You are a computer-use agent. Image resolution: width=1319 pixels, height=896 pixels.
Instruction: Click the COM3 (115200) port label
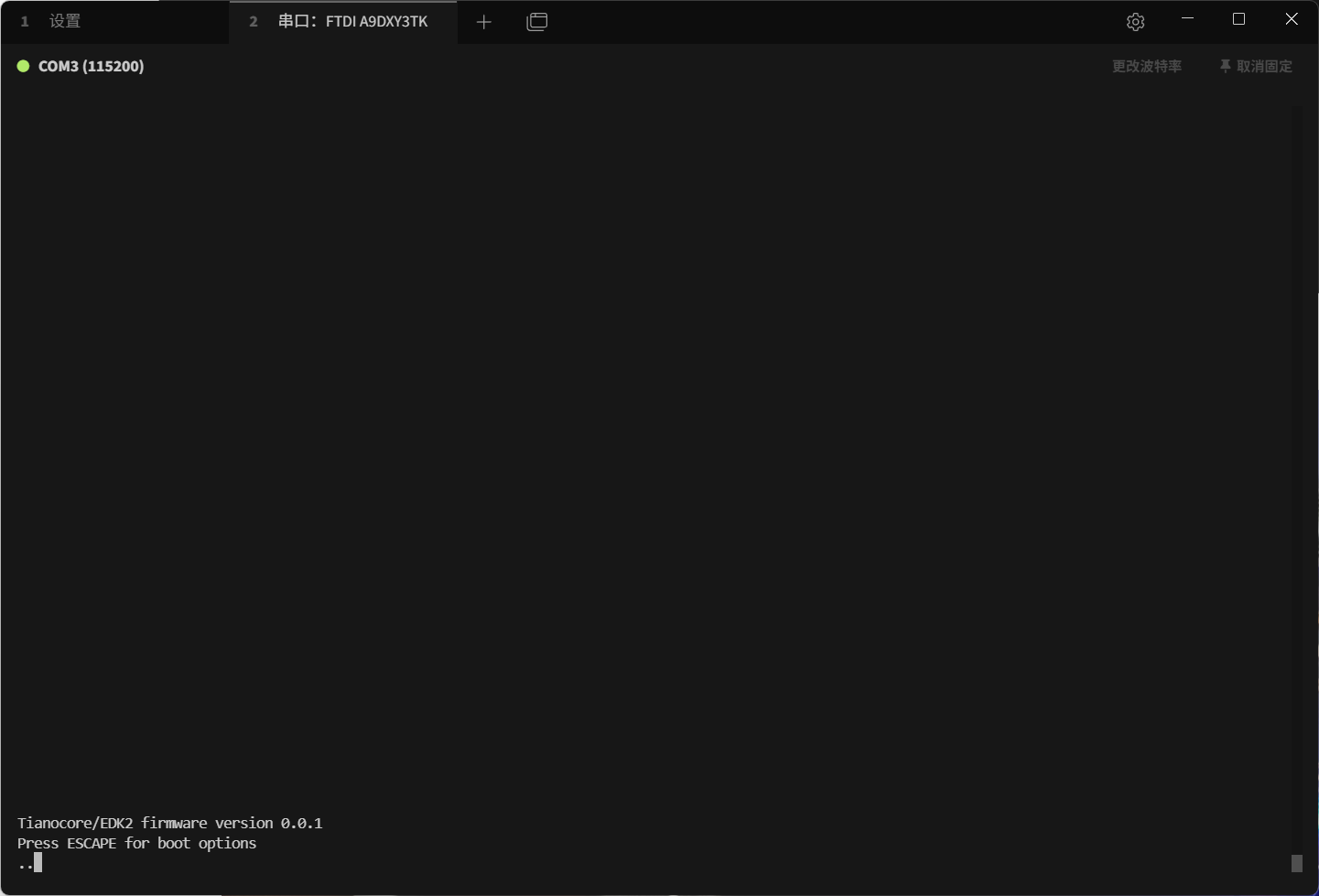pyautogui.click(x=92, y=66)
